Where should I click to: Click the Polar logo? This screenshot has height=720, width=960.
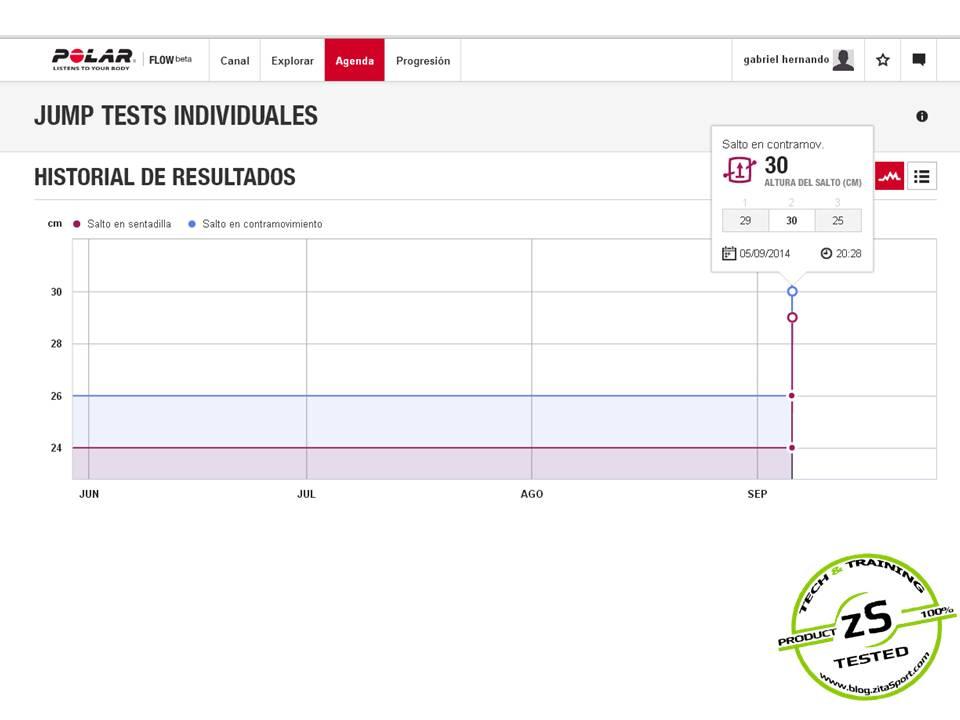[x=93, y=59]
